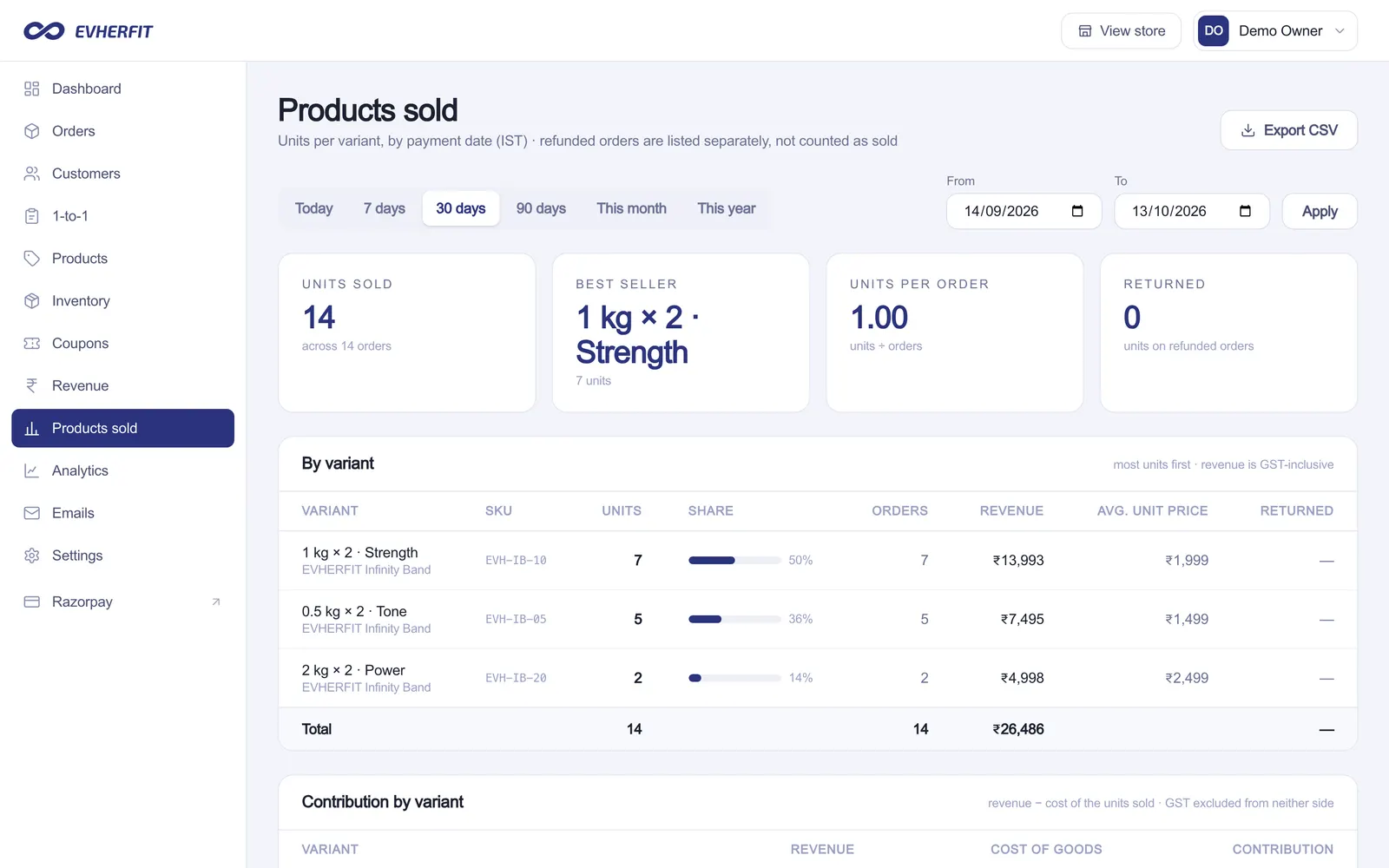Click the Inventory cube icon
This screenshot has height=868, width=1389.
click(32, 301)
